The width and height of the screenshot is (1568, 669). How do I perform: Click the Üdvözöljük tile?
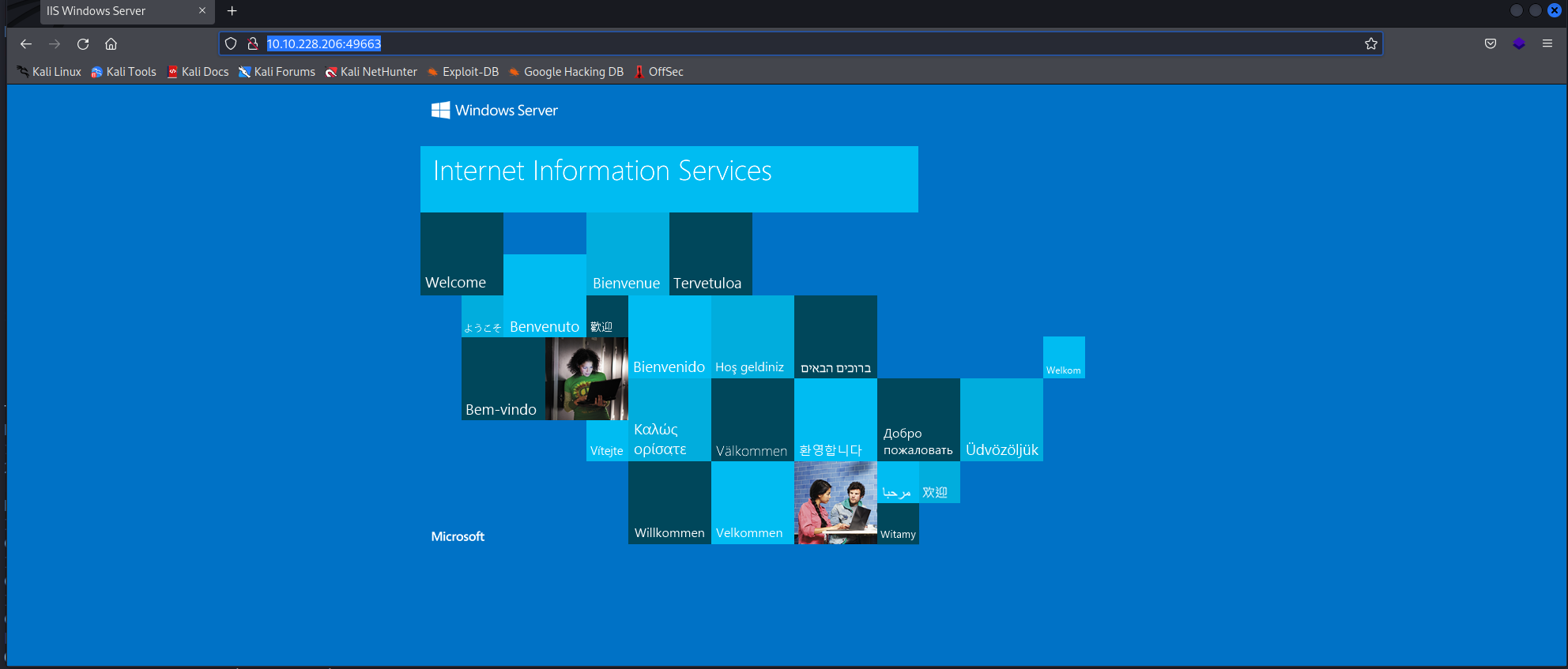(x=1001, y=420)
